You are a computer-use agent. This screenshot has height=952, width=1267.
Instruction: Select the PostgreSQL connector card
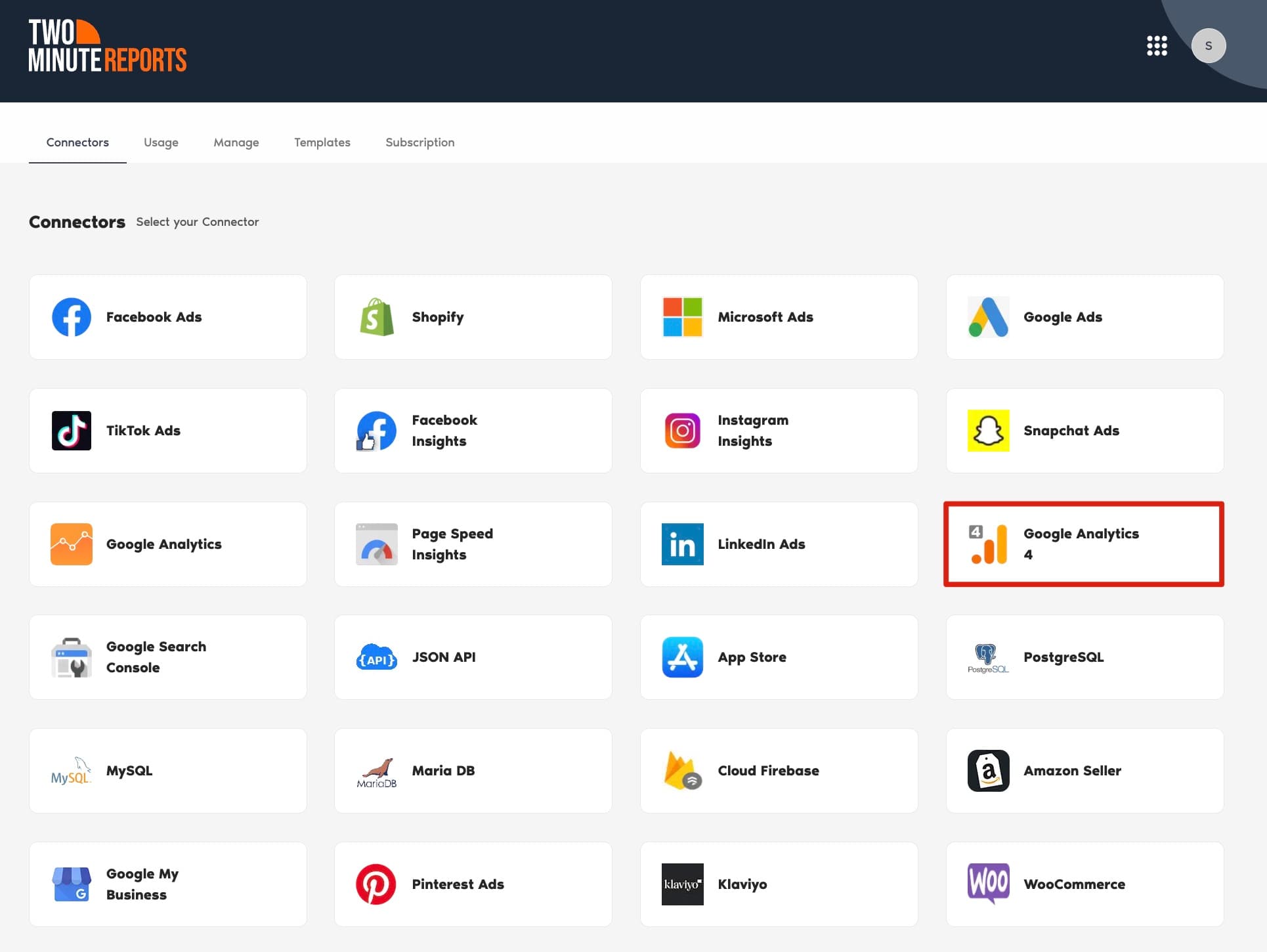click(x=1084, y=657)
